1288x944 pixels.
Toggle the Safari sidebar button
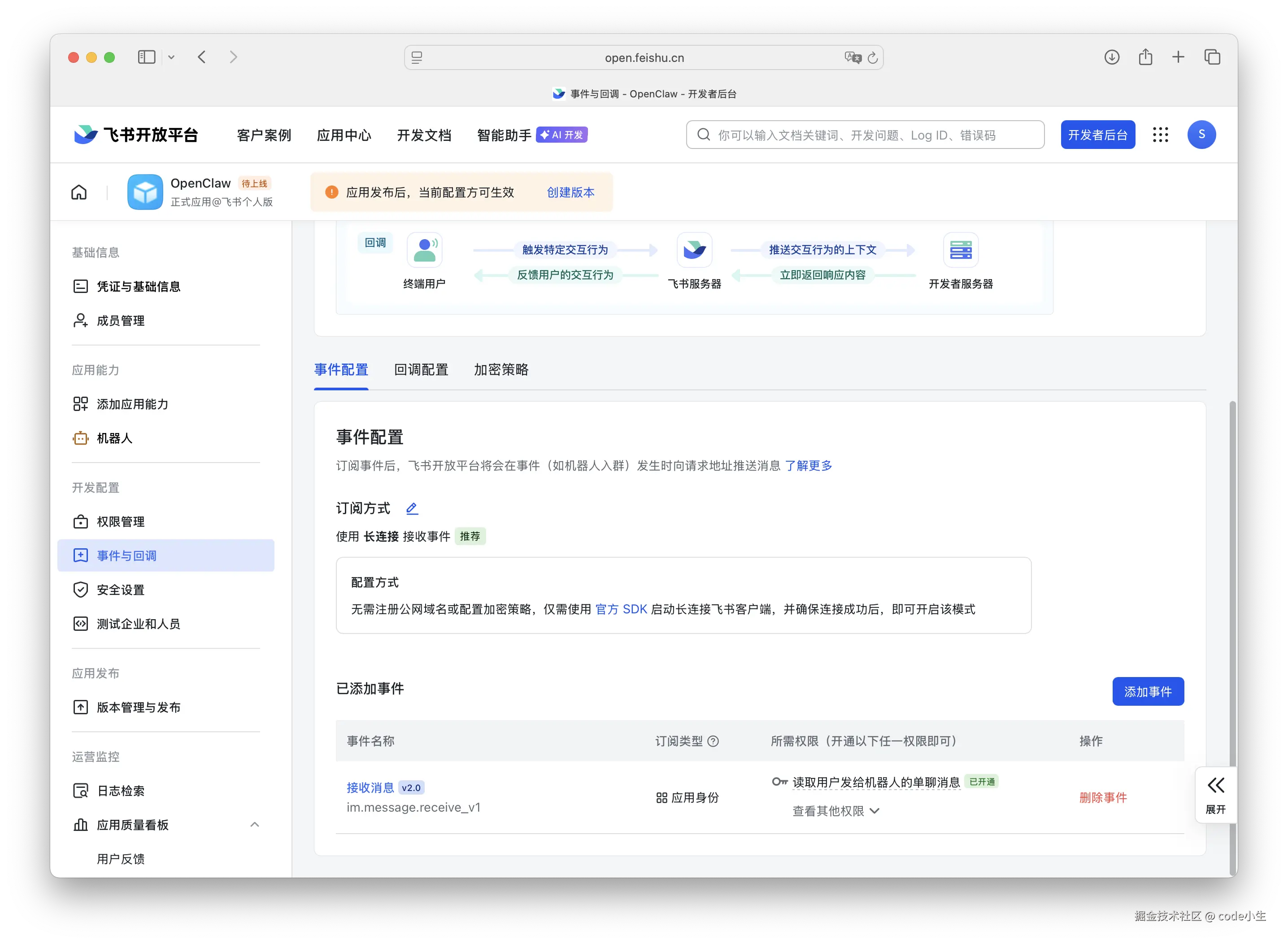(x=146, y=57)
